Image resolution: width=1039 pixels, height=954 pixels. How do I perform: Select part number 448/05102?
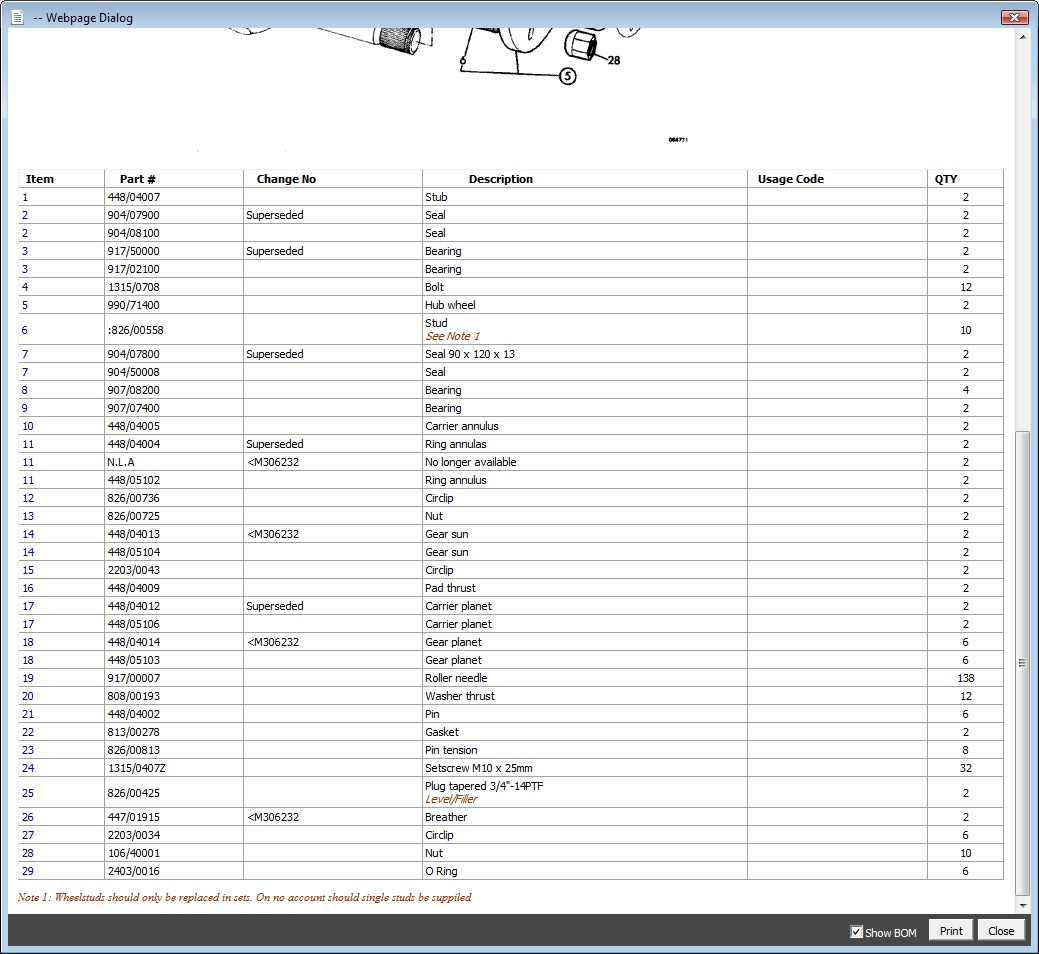click(133, 480)
